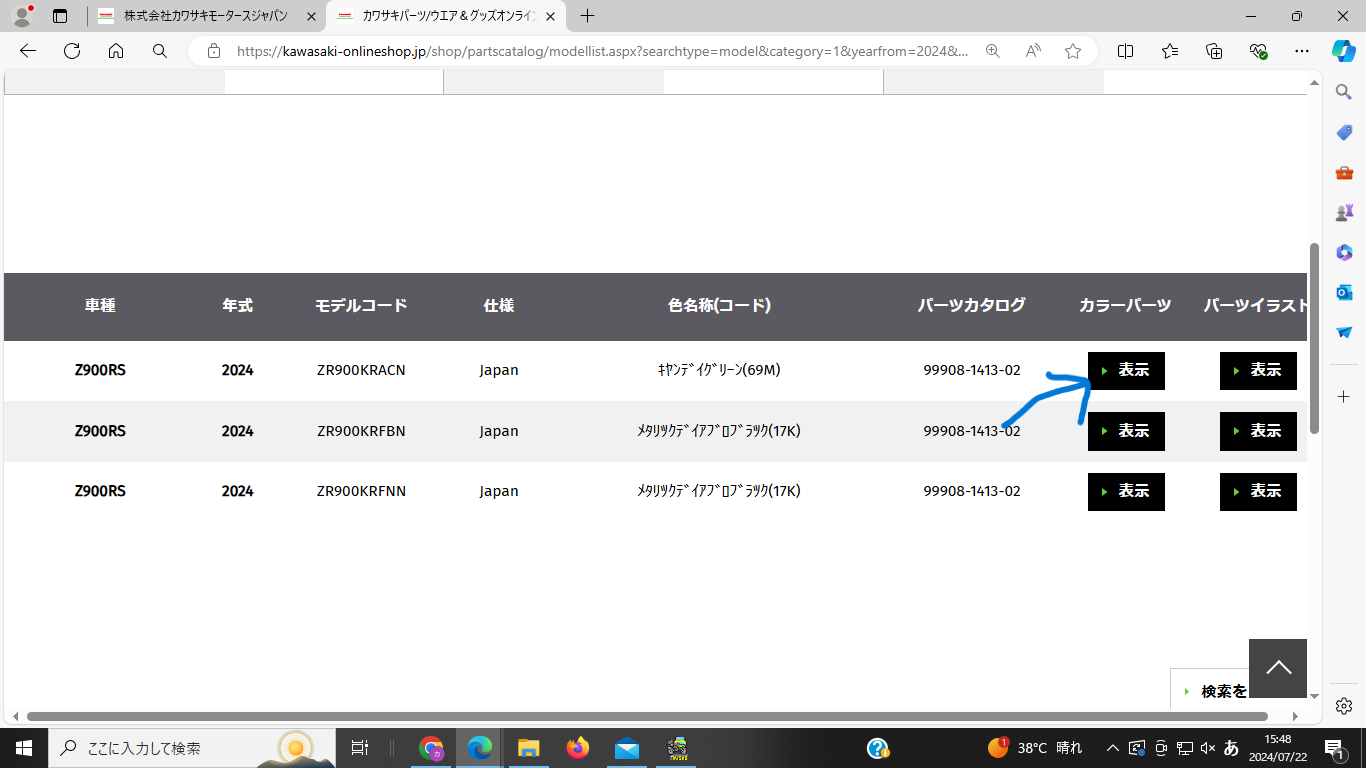This screenshot has height=768, width=1366.
Task: Open the Windows Start menu
Action: (x=23, y=747)
